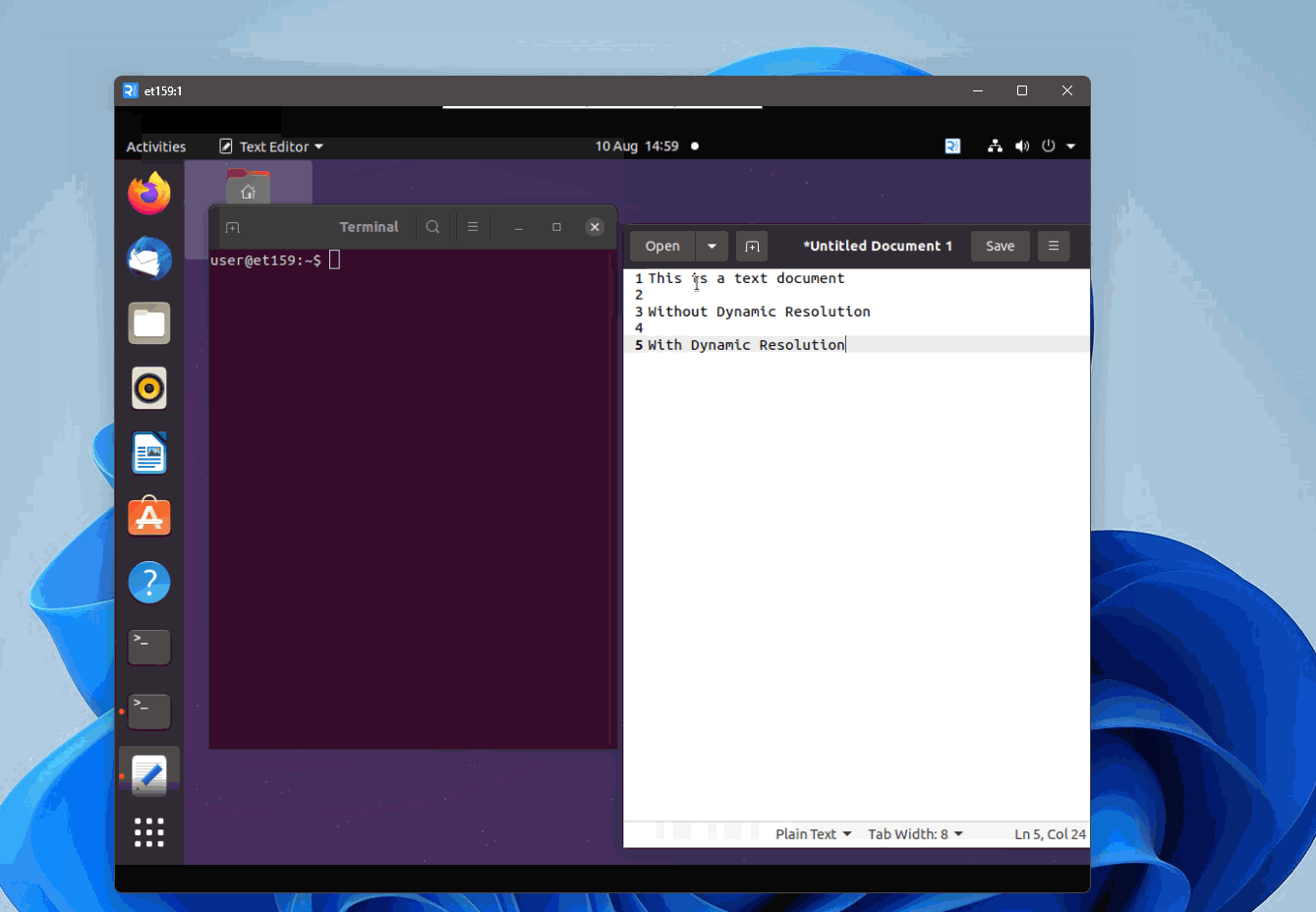Click the Text Editor dock icon
This screenshot has width=1316, height=912.
[149, 775]
